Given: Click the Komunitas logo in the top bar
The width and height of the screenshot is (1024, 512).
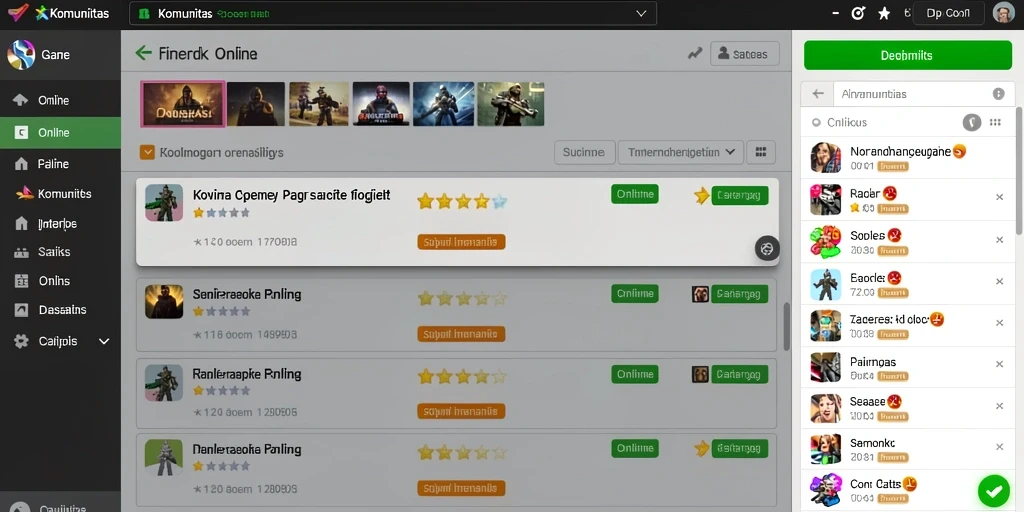Looking at the screenshot, I should 72,13.
